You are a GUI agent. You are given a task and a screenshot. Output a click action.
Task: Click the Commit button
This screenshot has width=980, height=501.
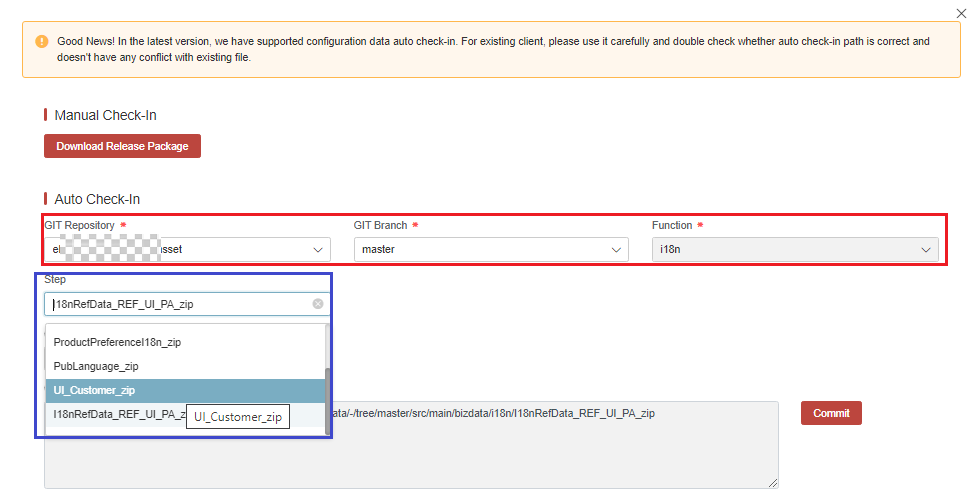click(x=831, y=413)
